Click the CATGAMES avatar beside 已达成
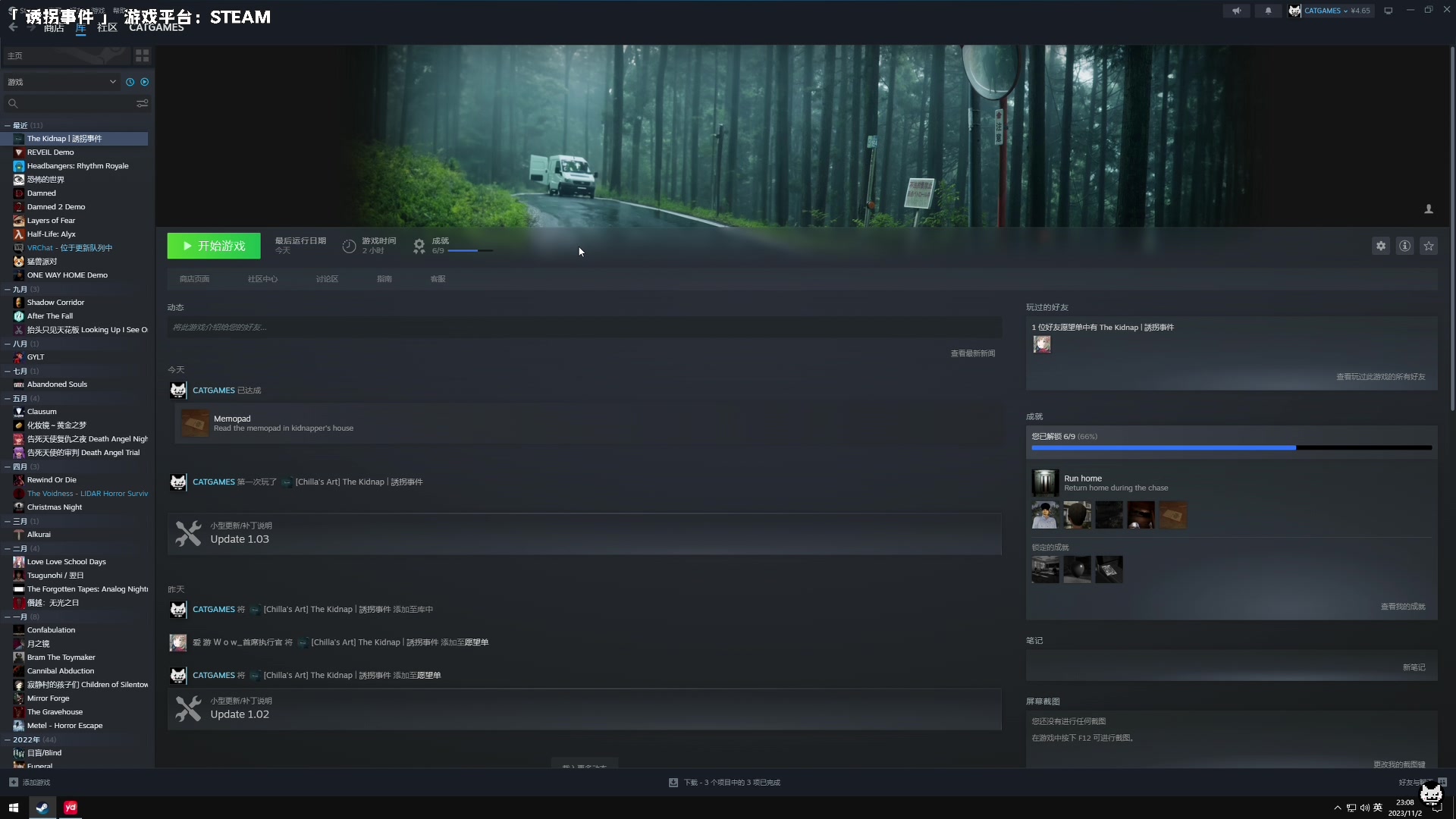 click(x=178, y=391)
